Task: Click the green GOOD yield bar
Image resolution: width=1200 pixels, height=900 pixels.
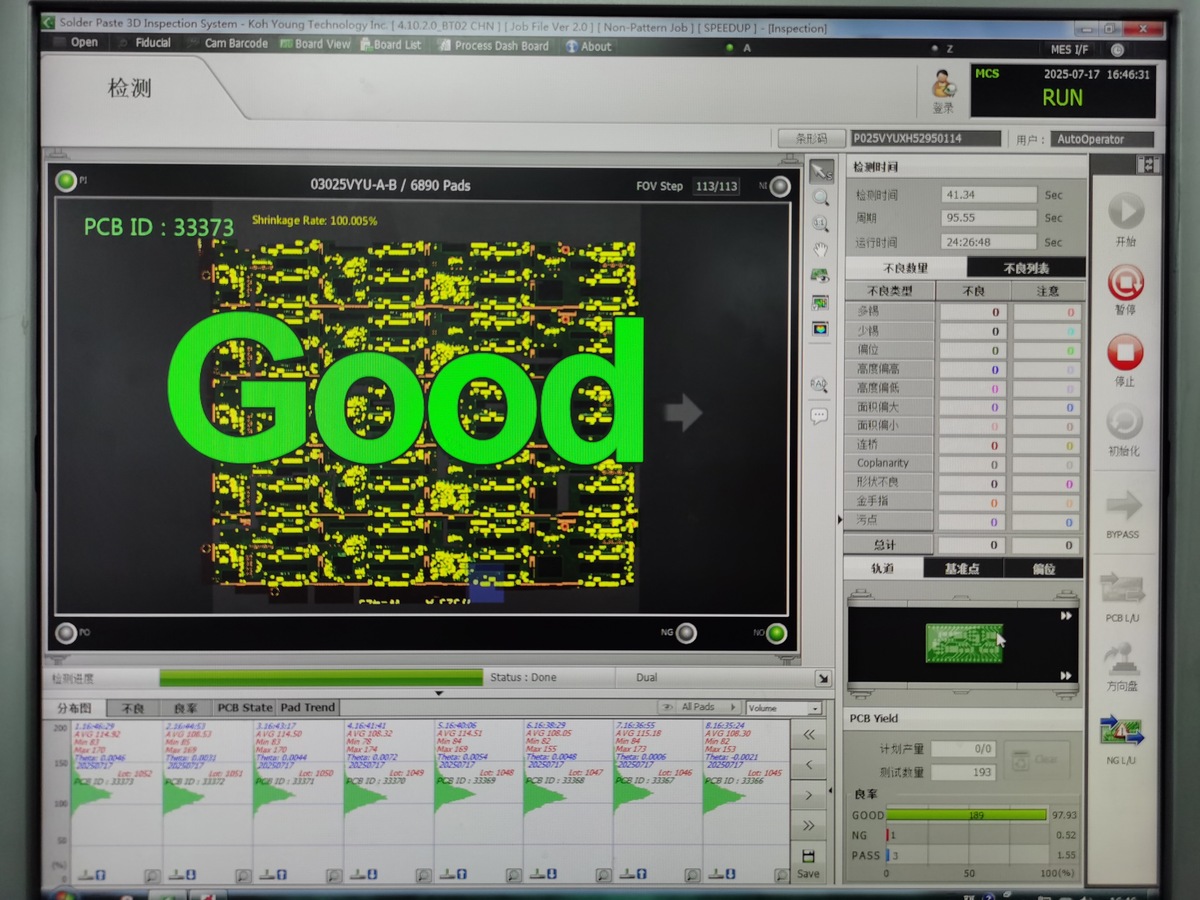Action: click(x=966, y=815)
